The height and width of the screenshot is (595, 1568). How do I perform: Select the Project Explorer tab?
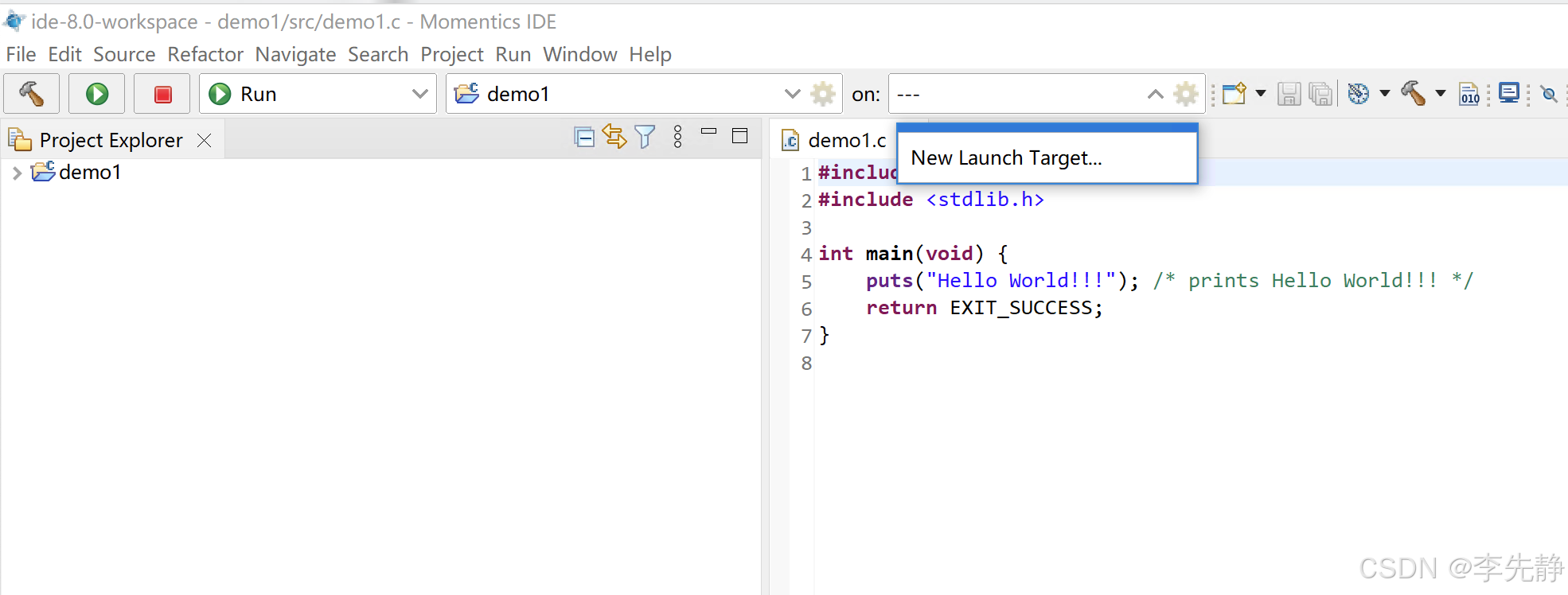coord(111,140)
